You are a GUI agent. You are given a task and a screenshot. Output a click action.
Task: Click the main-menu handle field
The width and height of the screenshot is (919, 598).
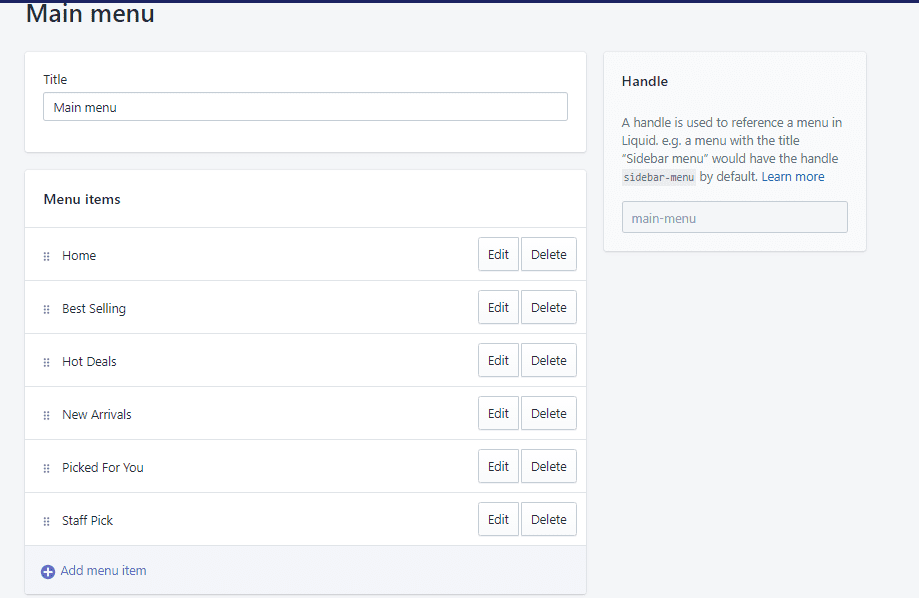(x=734, y=217)
